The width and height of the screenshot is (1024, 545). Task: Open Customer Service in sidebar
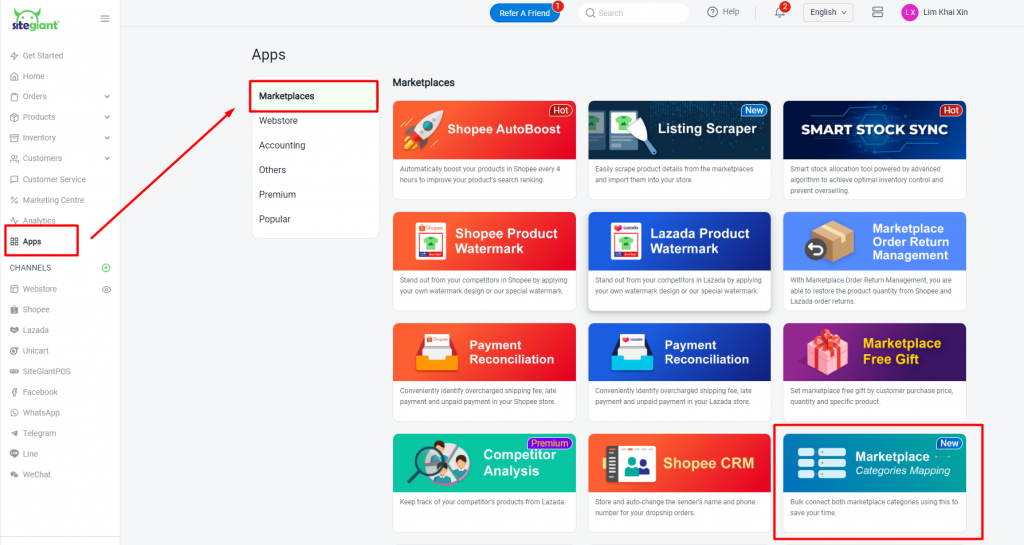point(54,179)
